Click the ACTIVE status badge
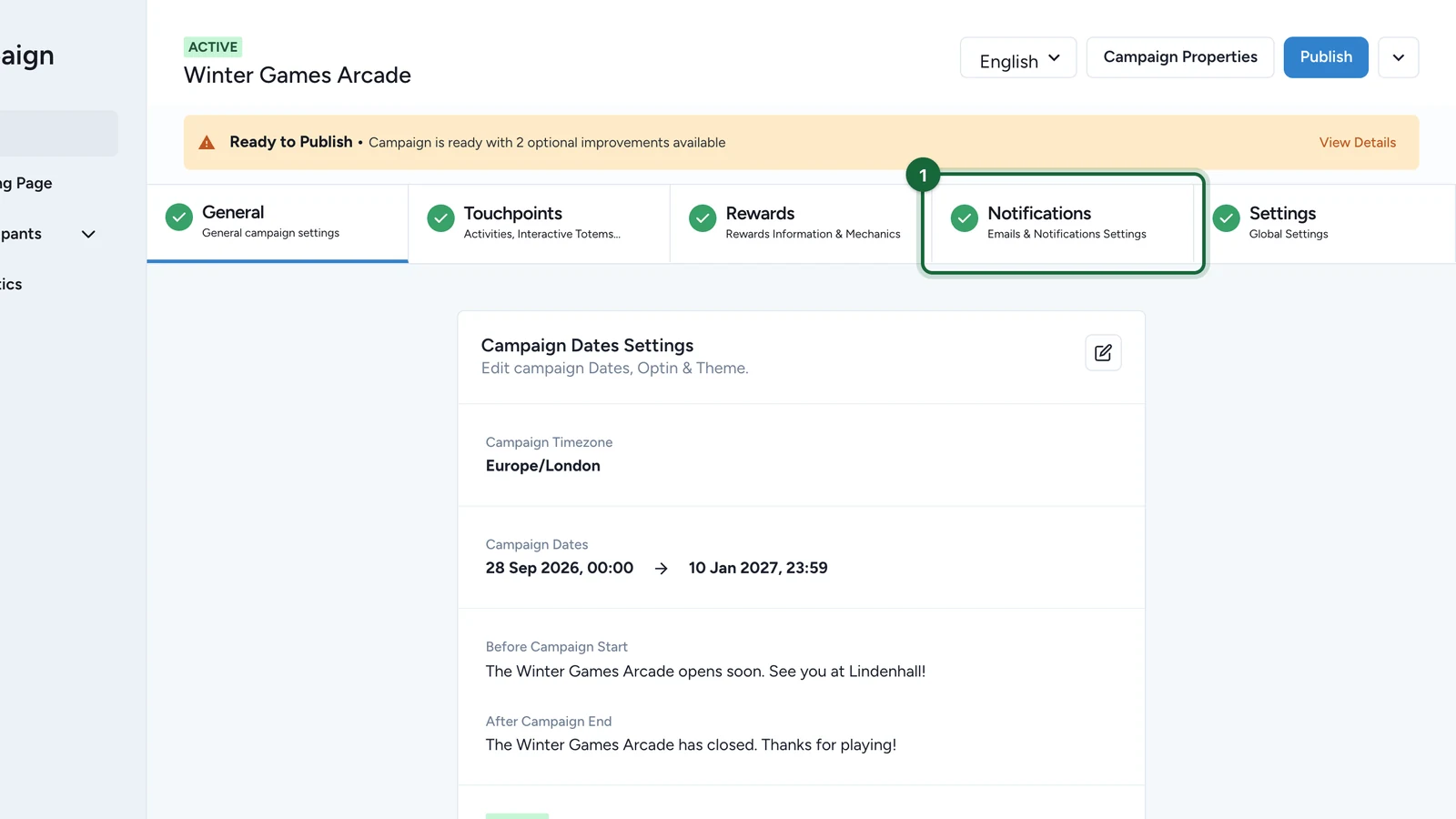This screenshot has width=1456, height=819. 213,47
